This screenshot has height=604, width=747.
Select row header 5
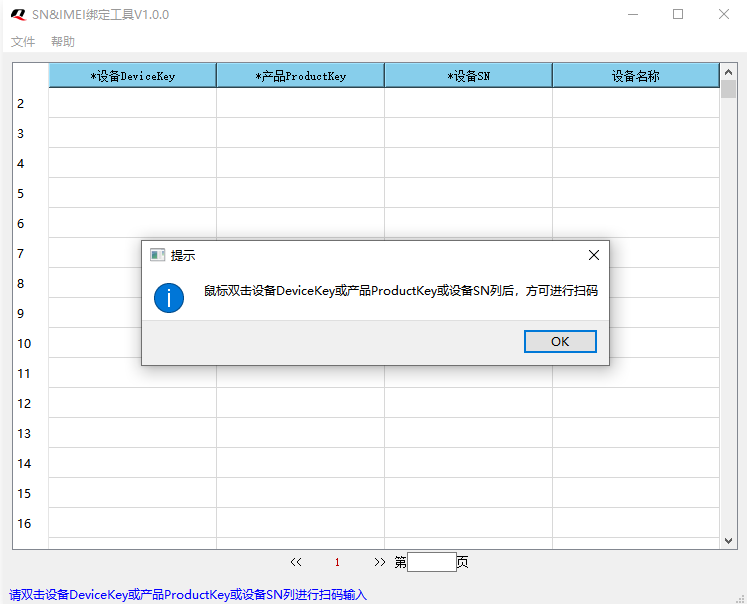pyautogui.click(x=30, y=193)
